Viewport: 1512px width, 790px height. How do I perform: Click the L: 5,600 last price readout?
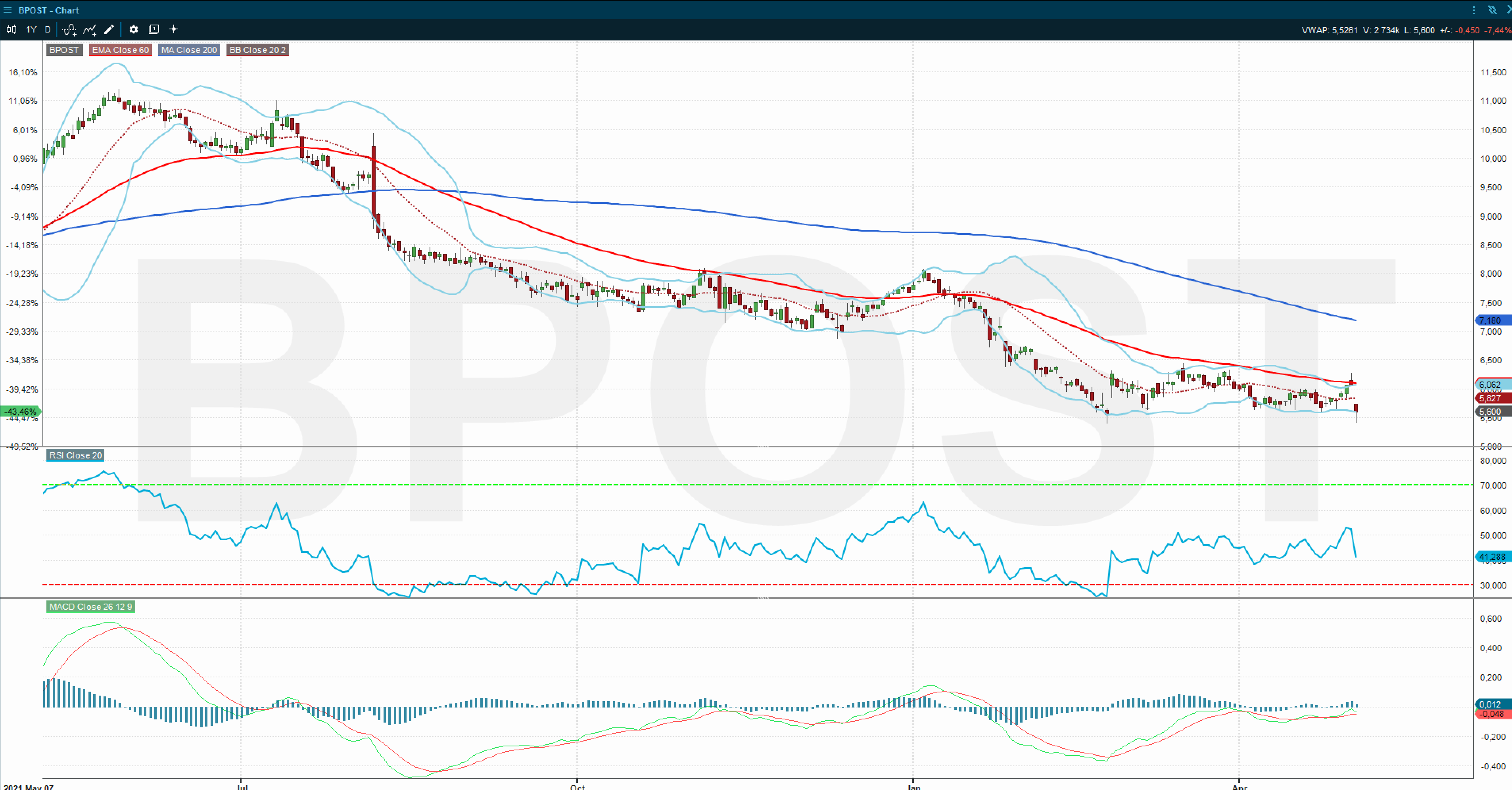[x=1419, y=30]
